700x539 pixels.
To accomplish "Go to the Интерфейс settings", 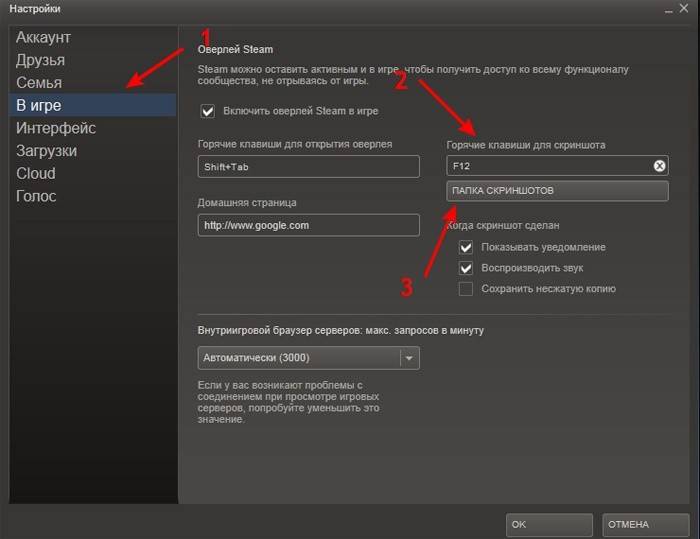I will [56, 128].
